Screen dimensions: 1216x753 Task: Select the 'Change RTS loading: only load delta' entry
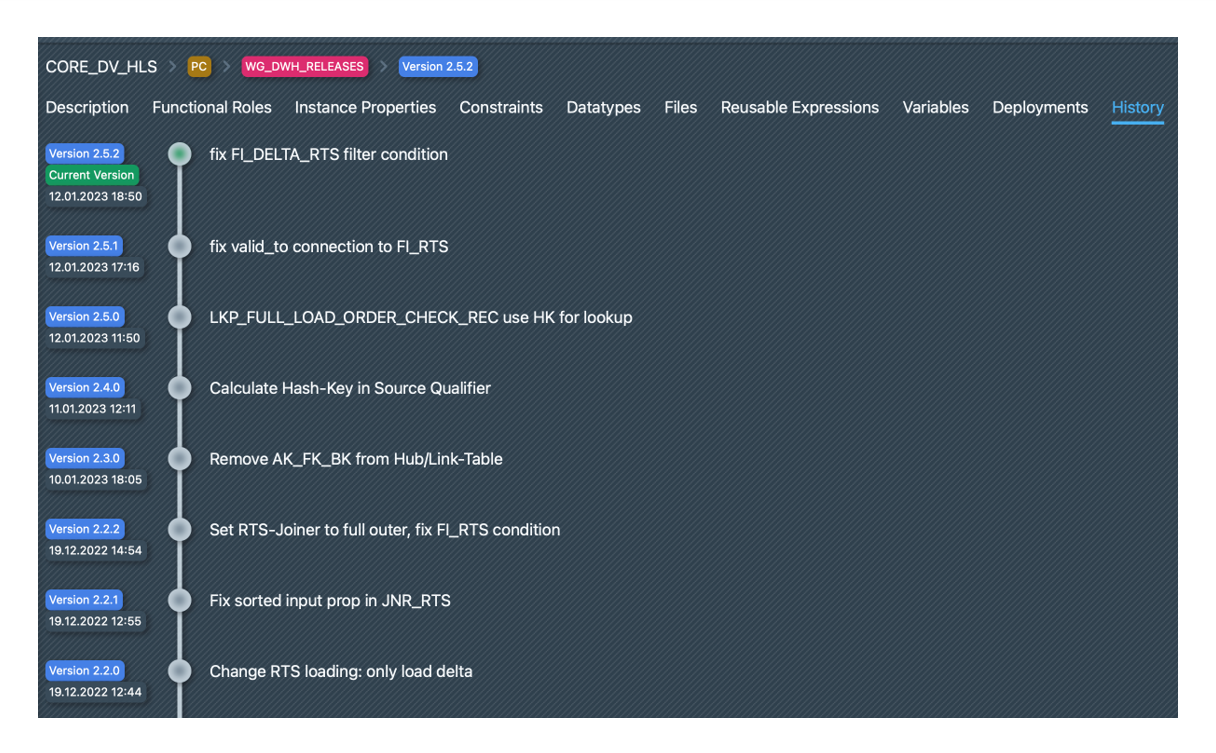pyautogui.click(x=340, y=671)
